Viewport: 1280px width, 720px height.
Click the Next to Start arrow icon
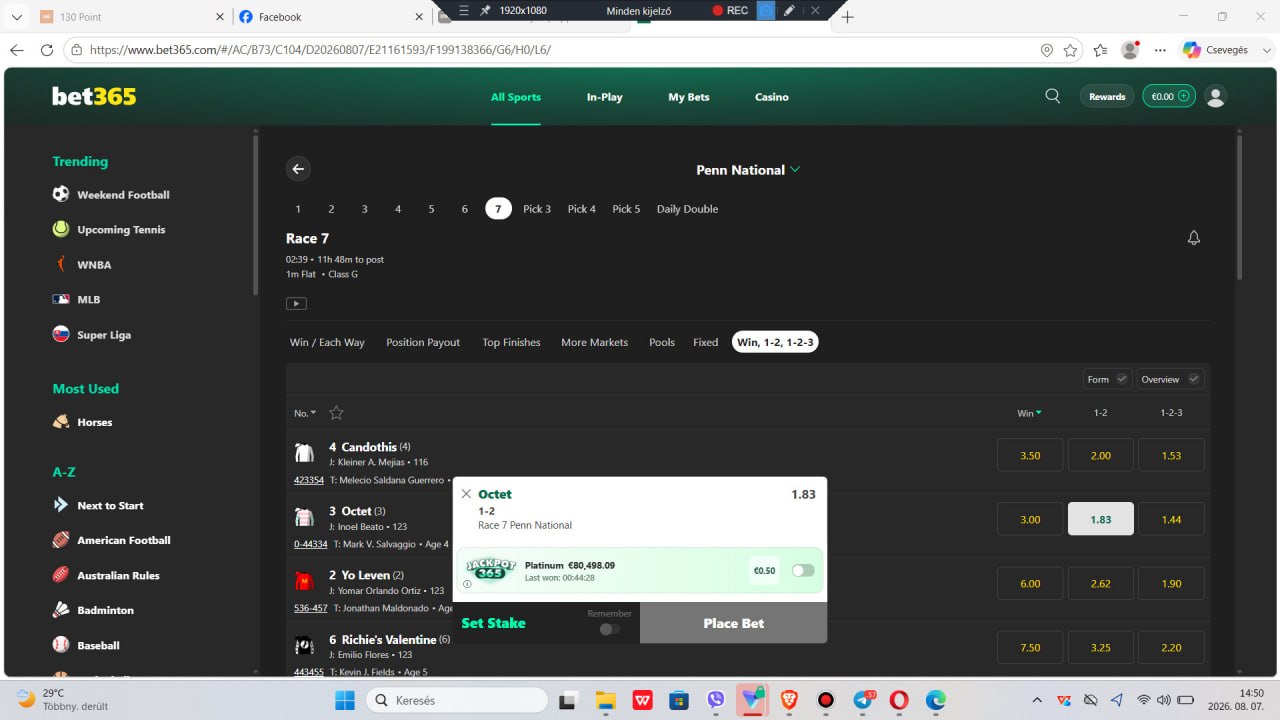click(x=61, y=505)
